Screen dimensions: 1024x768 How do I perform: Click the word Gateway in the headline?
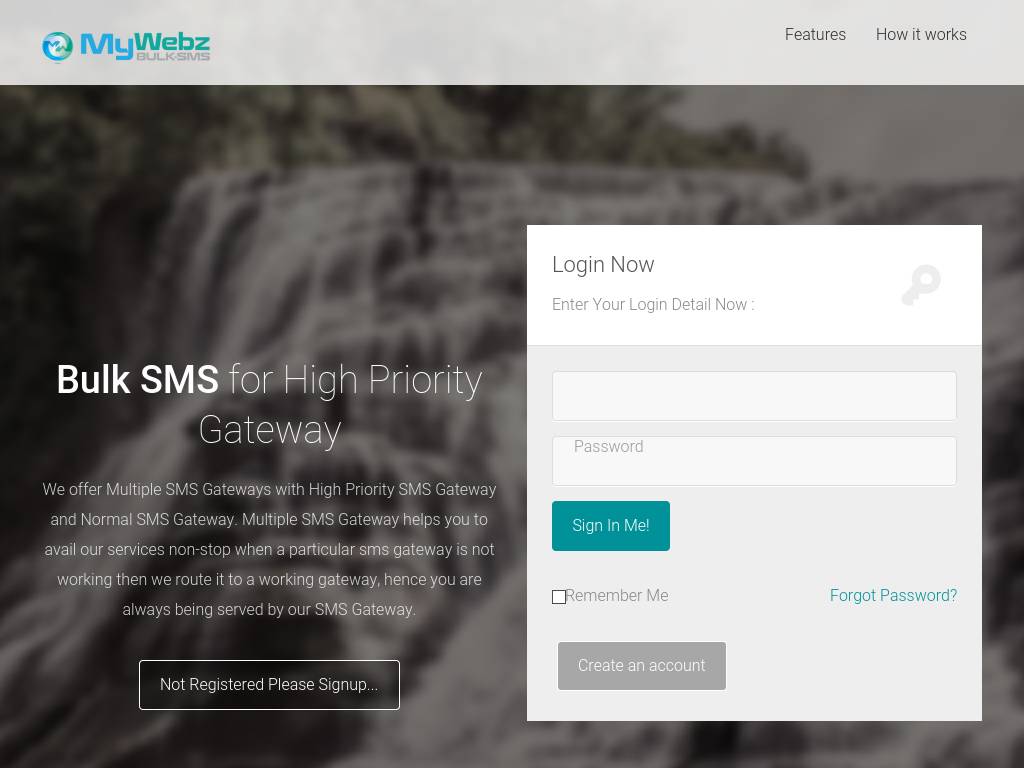click(270, 430)
